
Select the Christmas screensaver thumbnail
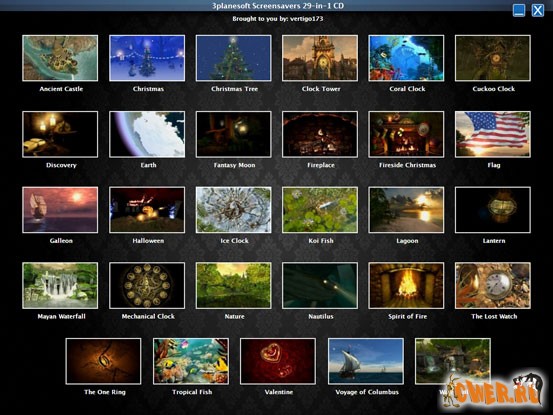click(x=147, y=58)
